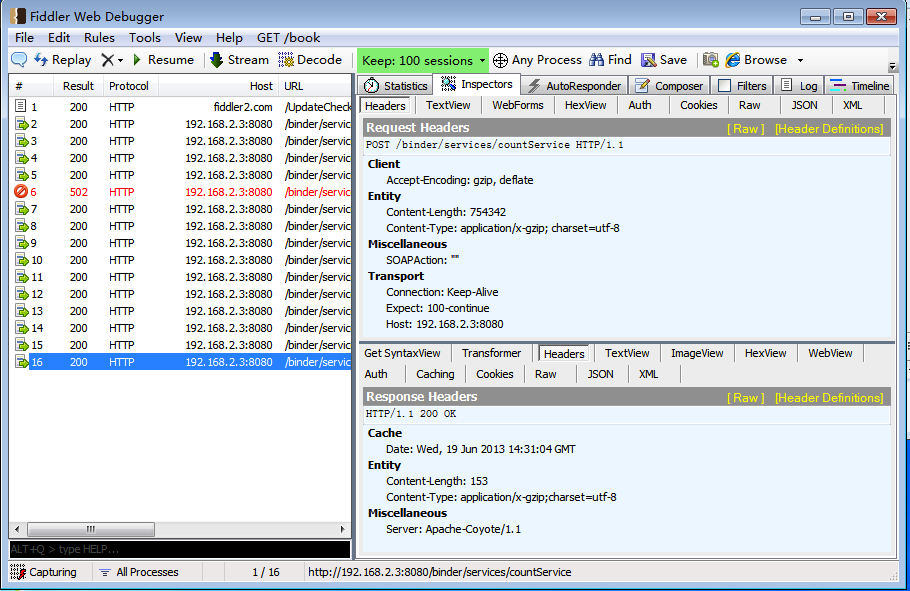Click the GET /book menu item

coord(288,38)
